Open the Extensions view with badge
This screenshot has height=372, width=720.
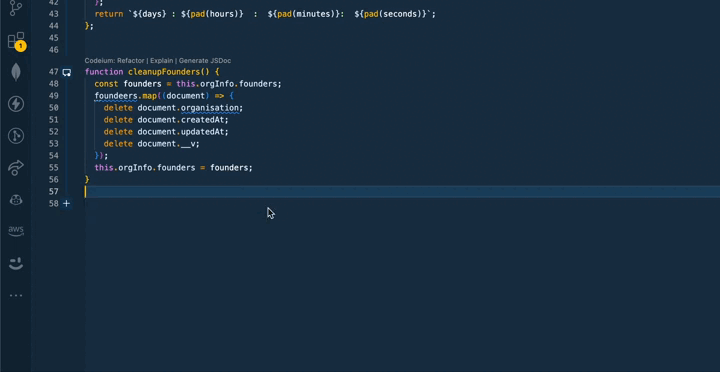[x=17, y=41]
